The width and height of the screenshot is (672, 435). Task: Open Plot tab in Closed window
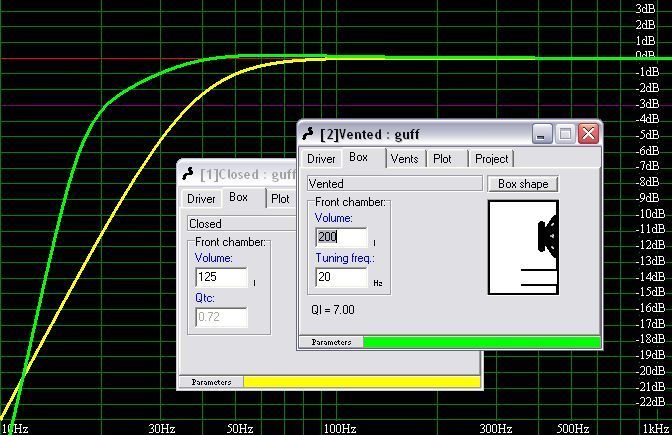(280, 199)
